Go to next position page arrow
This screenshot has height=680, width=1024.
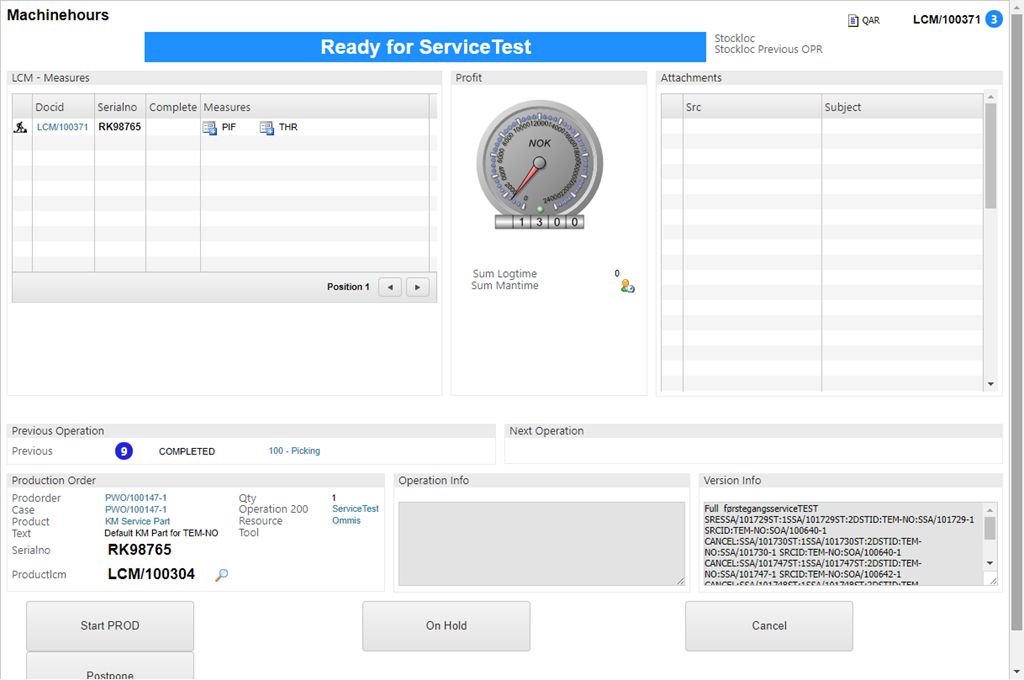pos(418,287)
